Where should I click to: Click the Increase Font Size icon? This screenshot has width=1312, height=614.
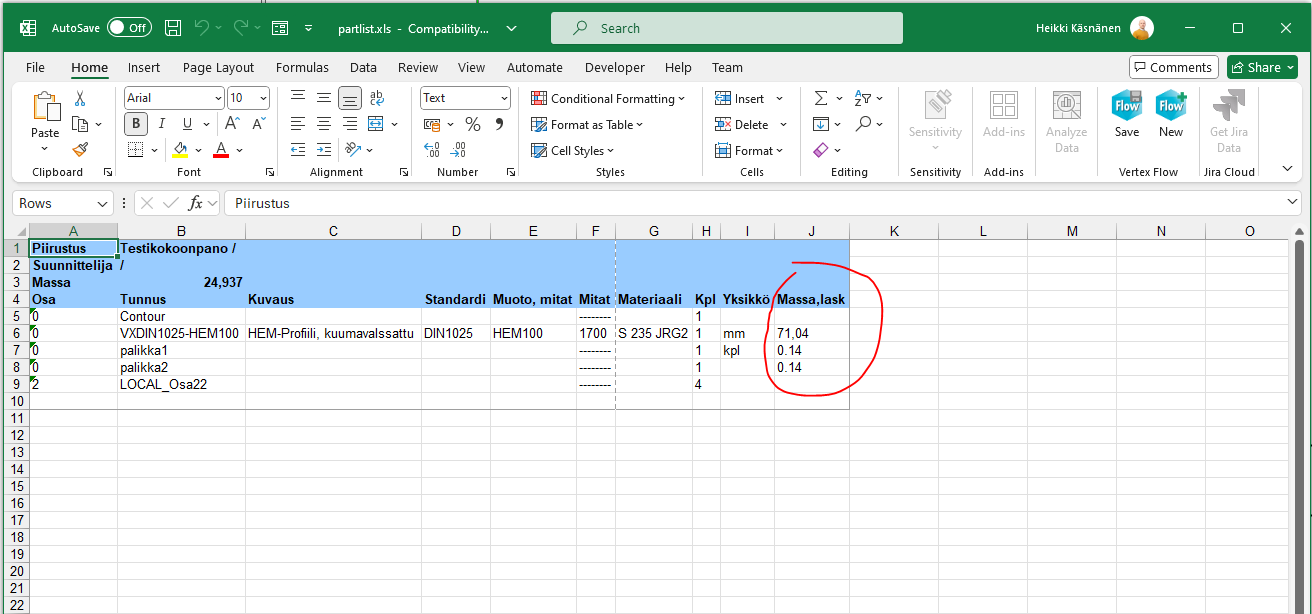[232, 124]
